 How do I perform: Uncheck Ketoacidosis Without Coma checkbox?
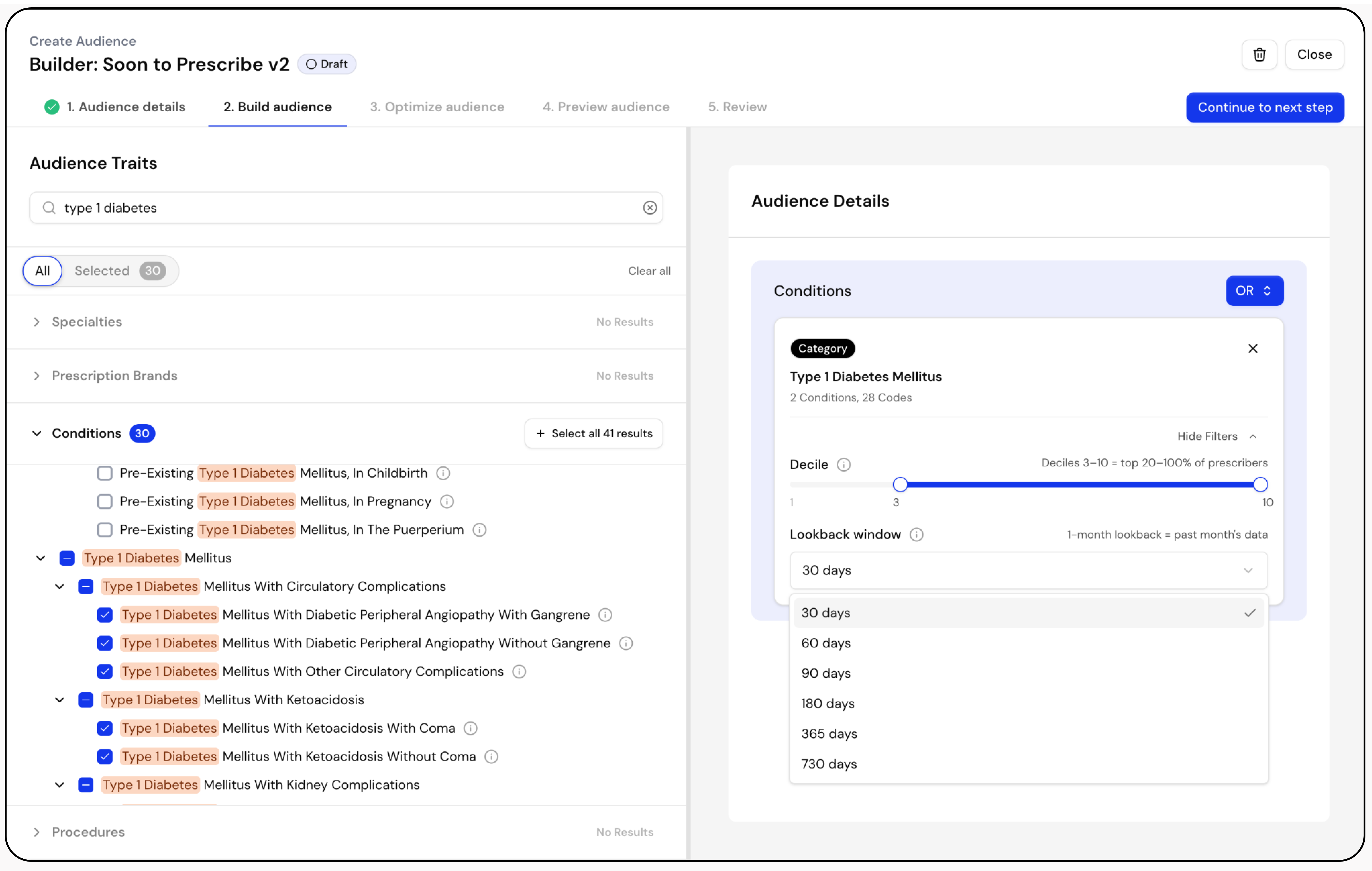coord(105,757)
